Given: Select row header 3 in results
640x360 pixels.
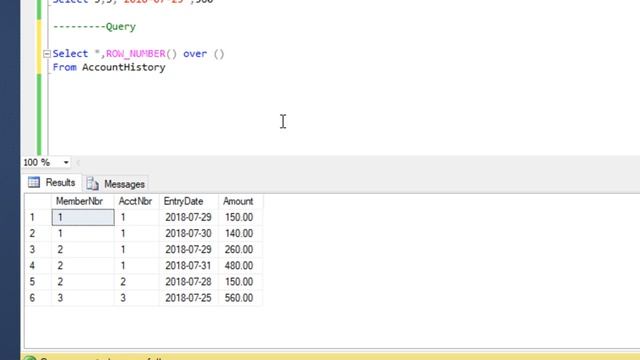Looking at the screenshot, I should click(38, 249).
